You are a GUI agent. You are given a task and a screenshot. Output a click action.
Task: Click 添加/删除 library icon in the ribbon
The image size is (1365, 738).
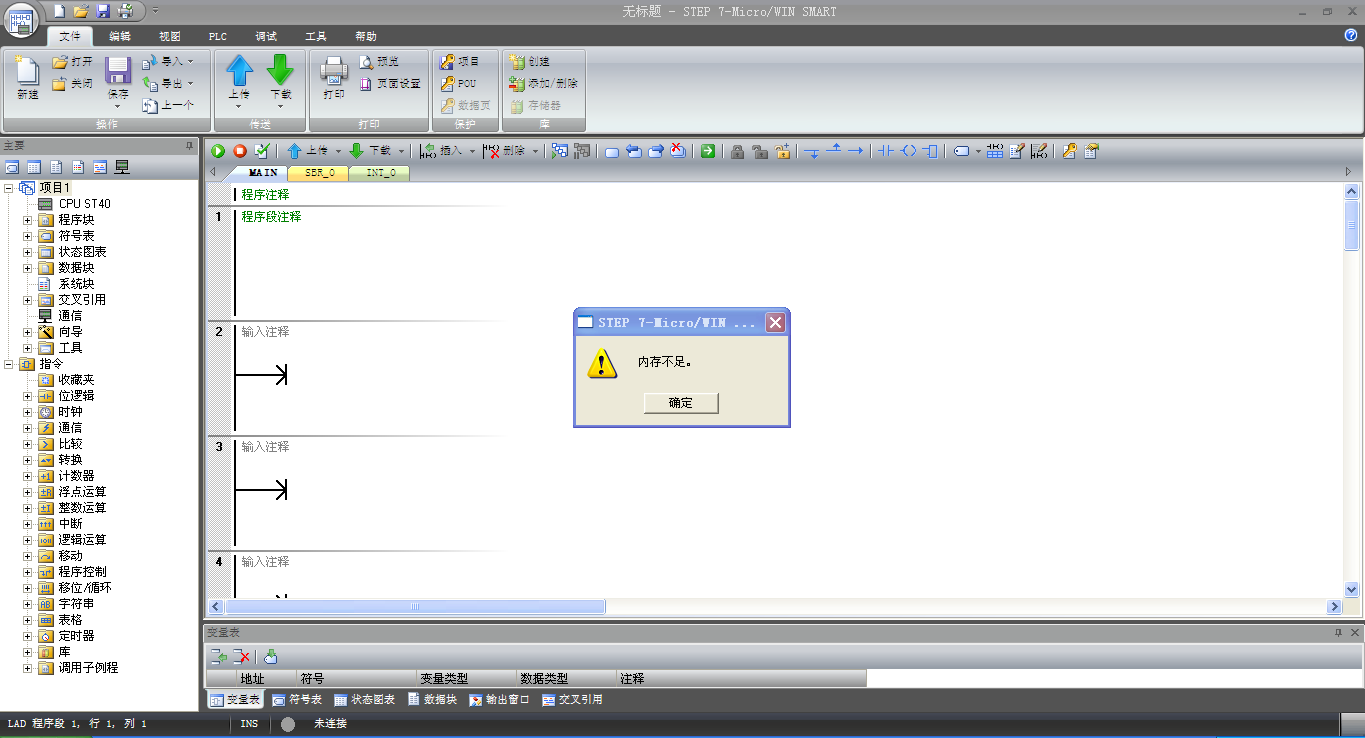517,83
